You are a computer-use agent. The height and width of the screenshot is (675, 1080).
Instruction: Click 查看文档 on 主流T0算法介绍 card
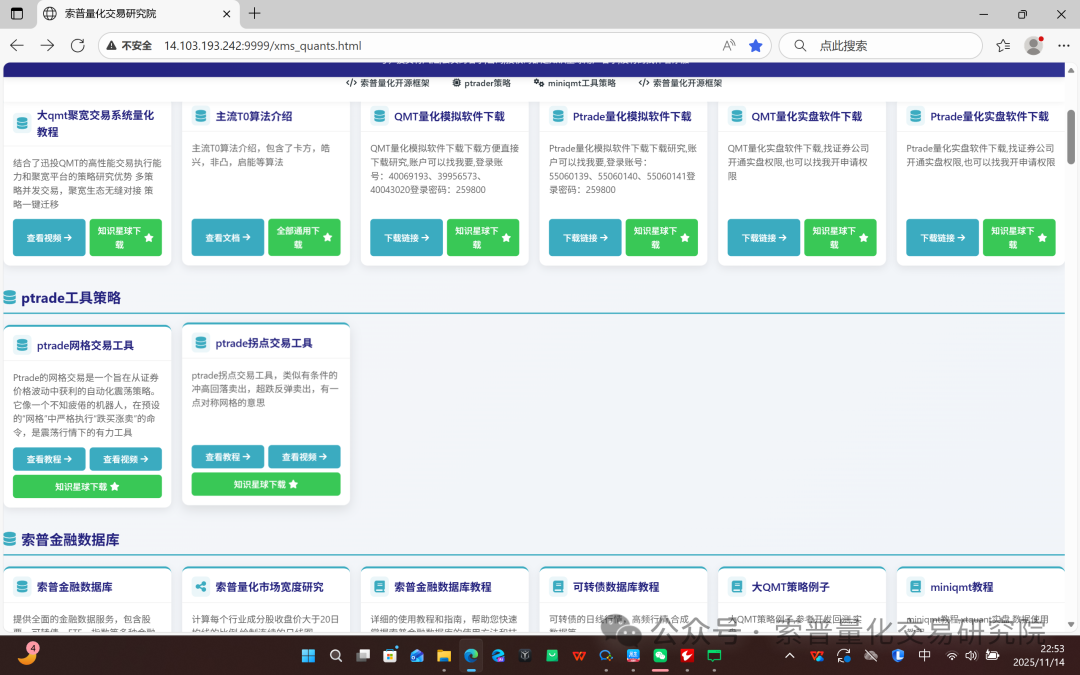(227, 238)
